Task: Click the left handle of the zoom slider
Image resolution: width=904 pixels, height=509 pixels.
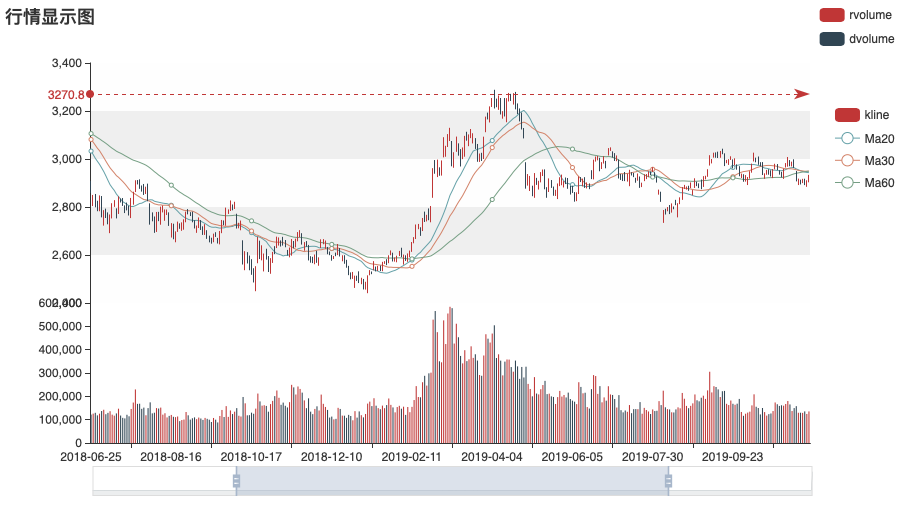Action: 236,480
